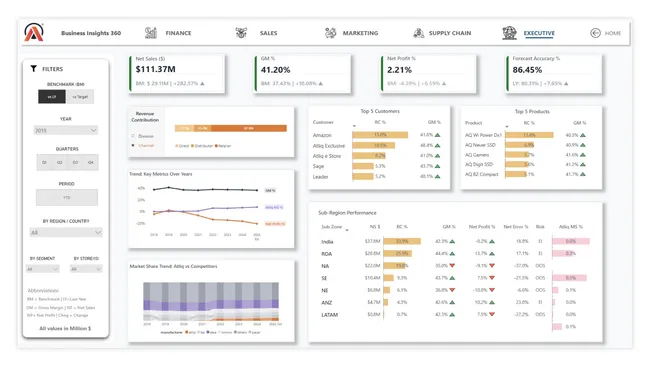Click the Finance chart icon
Viewport: 650px width, 366px height.
click(151, 33)
